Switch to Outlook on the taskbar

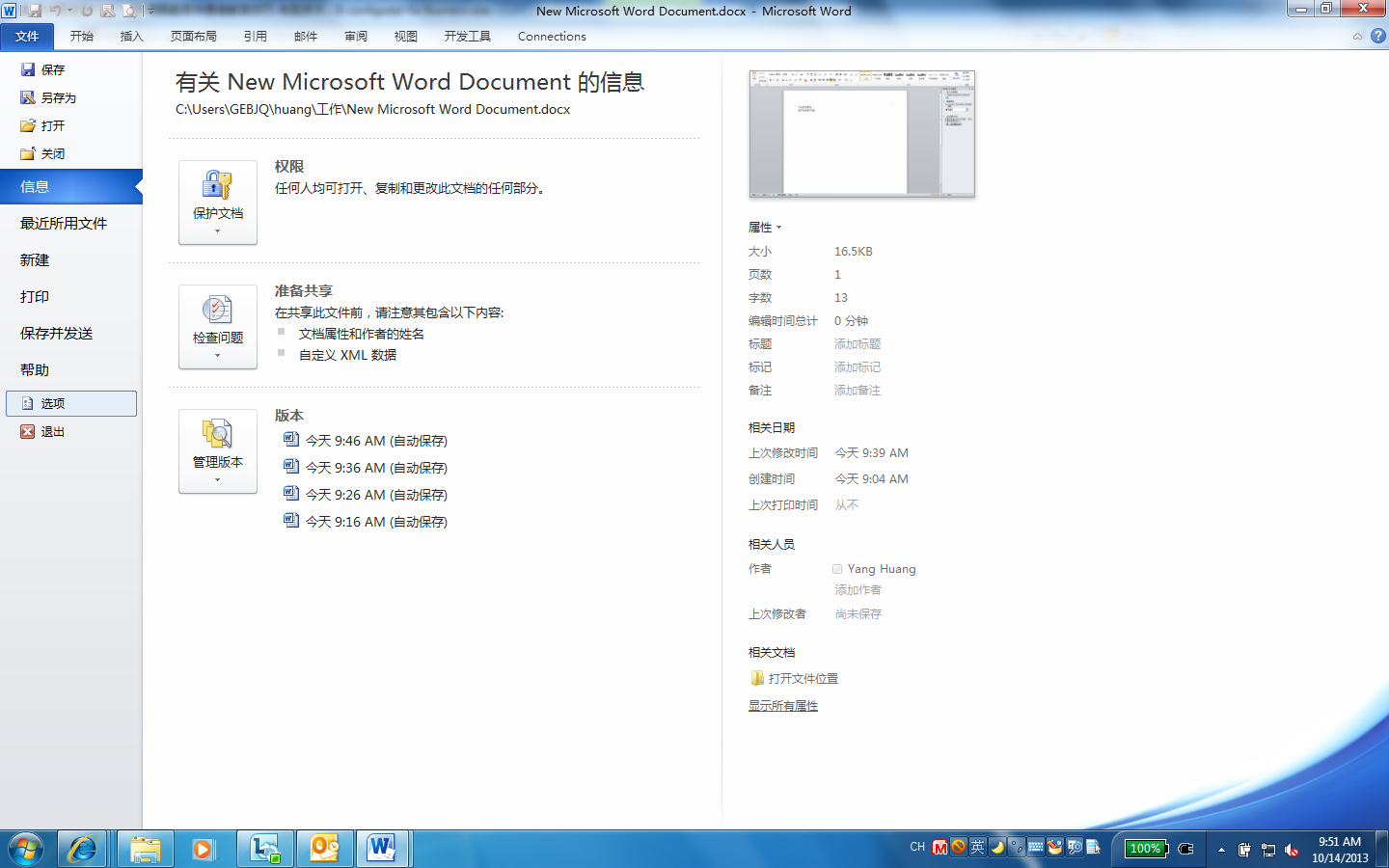[x=325, y=849]
